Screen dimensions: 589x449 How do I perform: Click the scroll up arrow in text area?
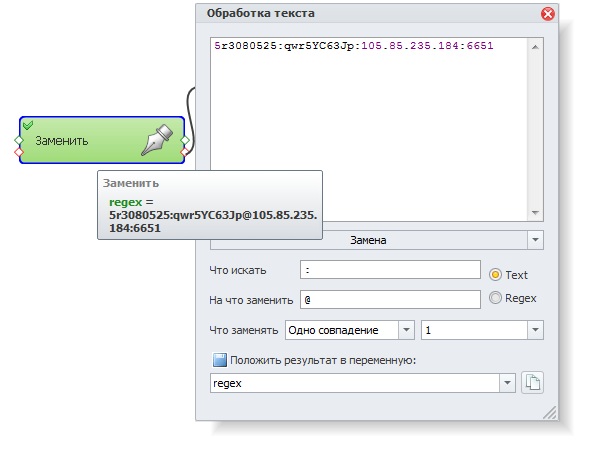coord(535,47)
